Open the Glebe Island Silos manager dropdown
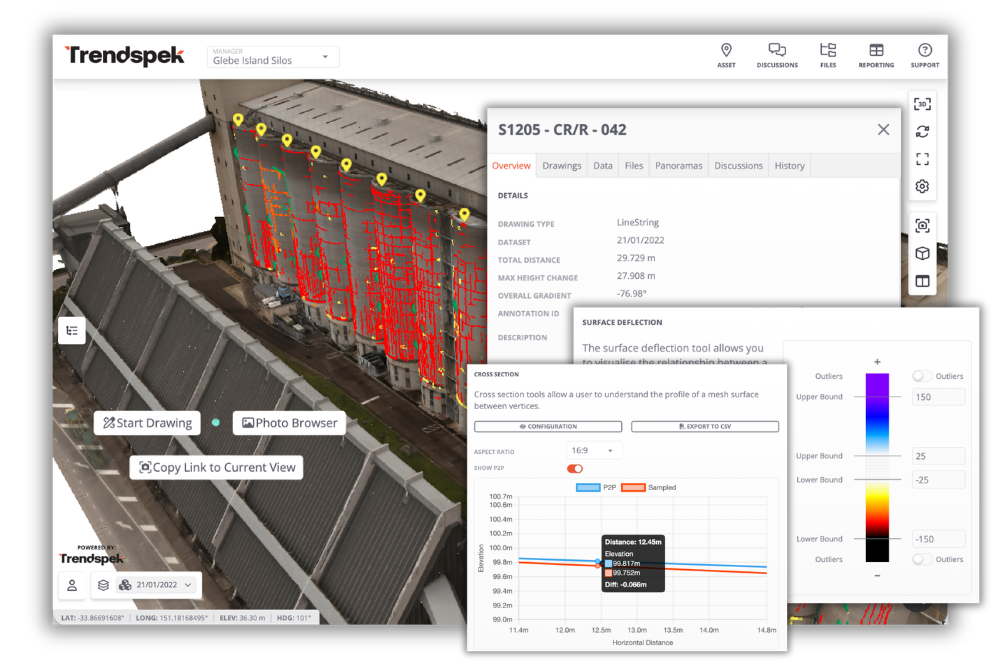The width and height of the screenshot is (1000, 667). point(273,57)
